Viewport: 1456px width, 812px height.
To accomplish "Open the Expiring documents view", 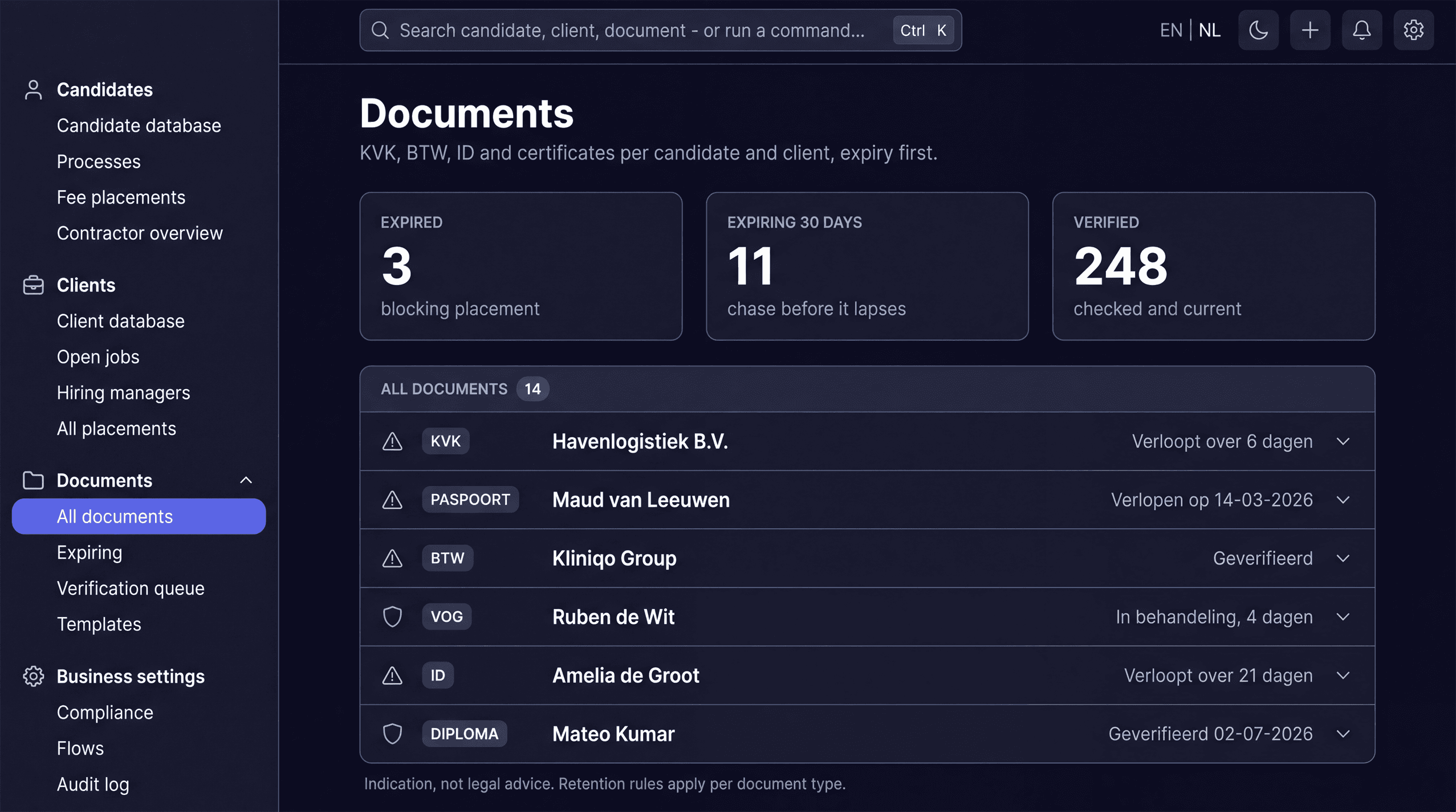I will click(90, 553).
